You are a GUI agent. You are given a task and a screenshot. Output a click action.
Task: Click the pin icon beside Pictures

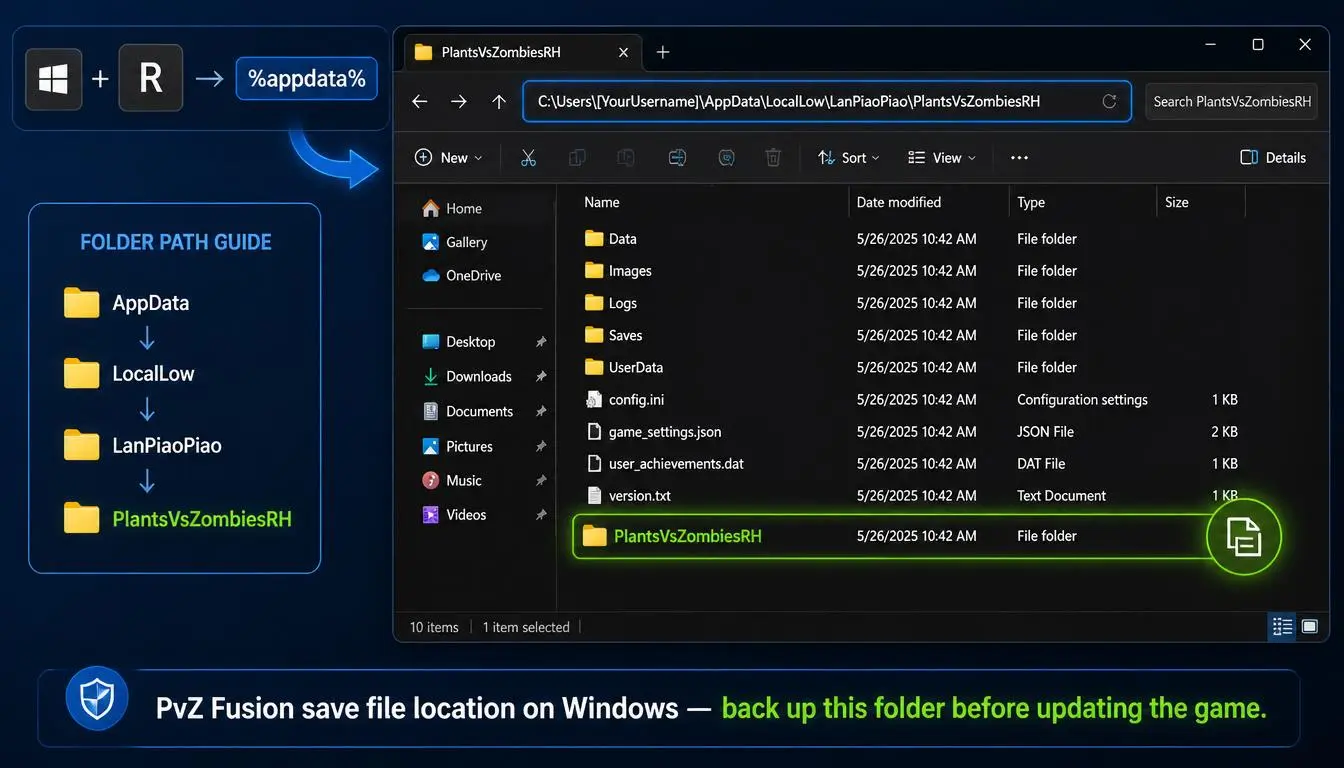coord(541,446)
